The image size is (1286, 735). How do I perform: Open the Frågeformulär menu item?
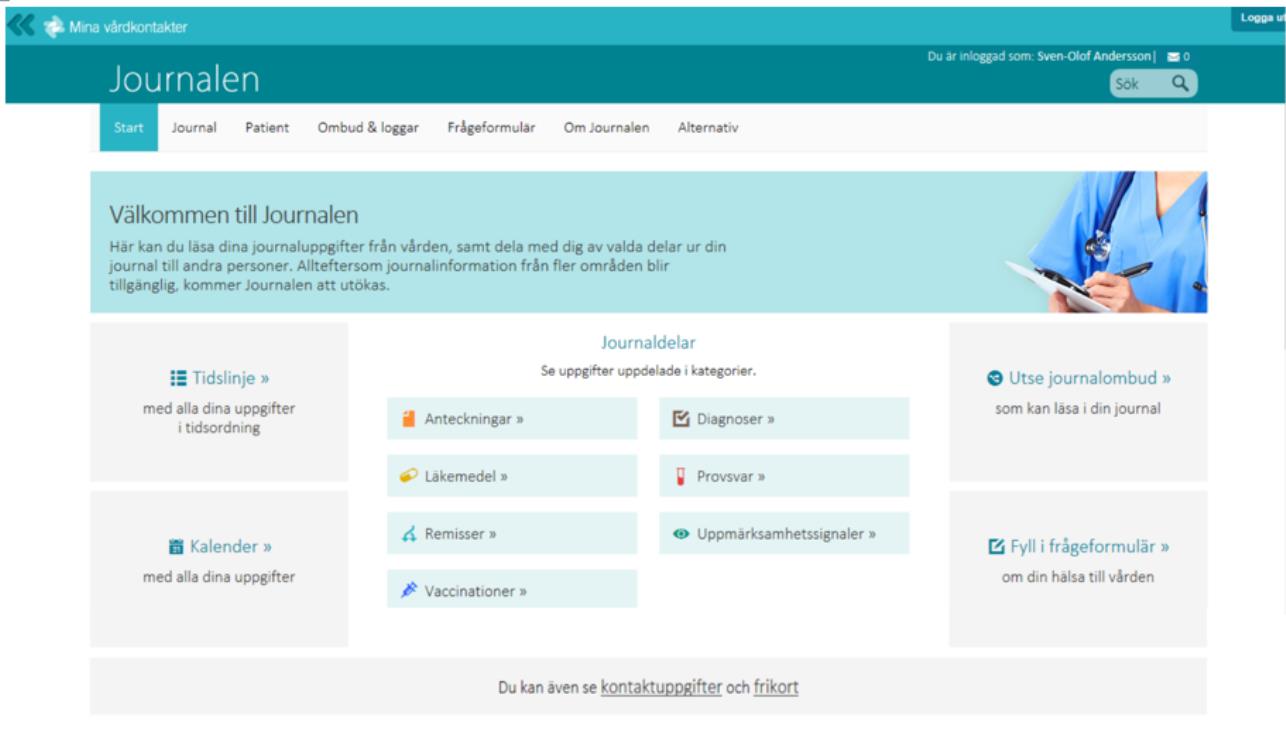[491, 128]
